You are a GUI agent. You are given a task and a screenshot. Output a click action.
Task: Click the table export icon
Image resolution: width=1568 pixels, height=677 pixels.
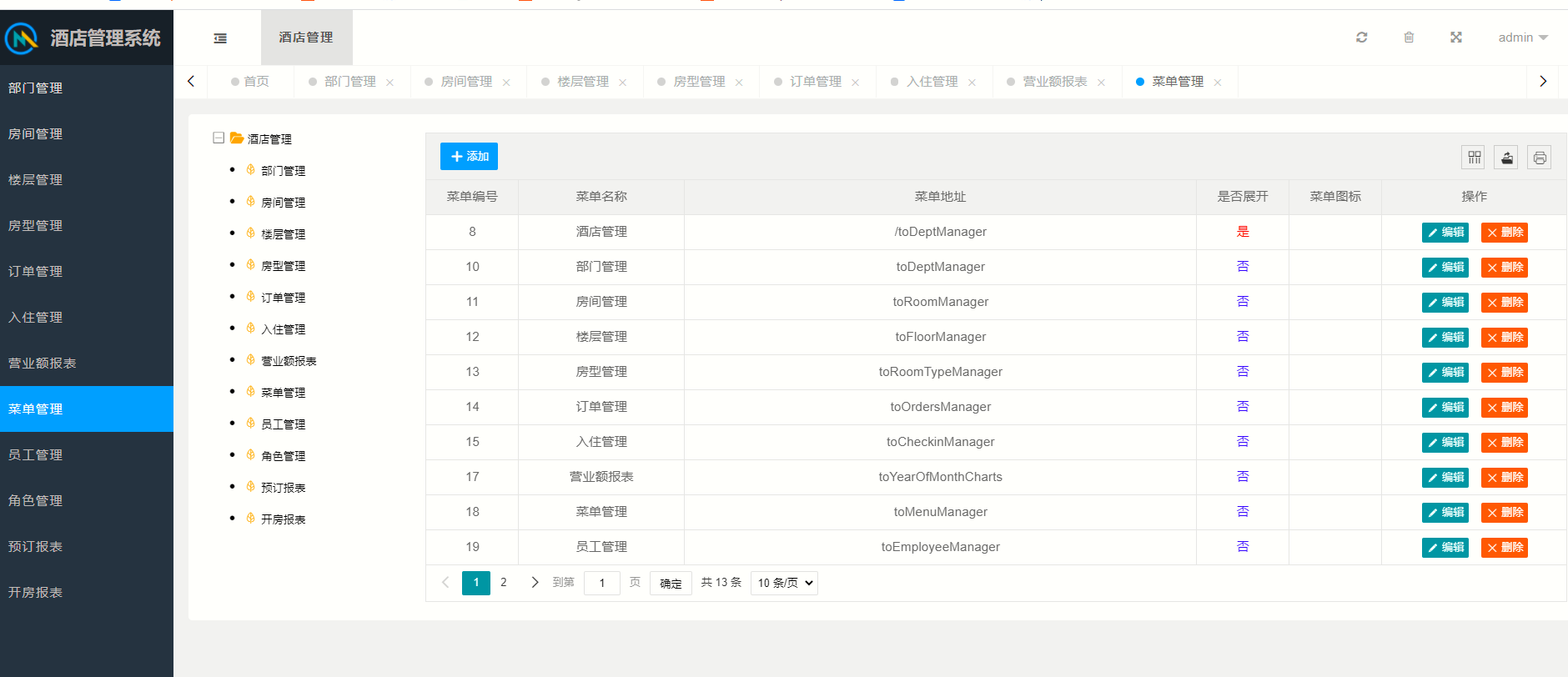click(x=1507, y=157)
